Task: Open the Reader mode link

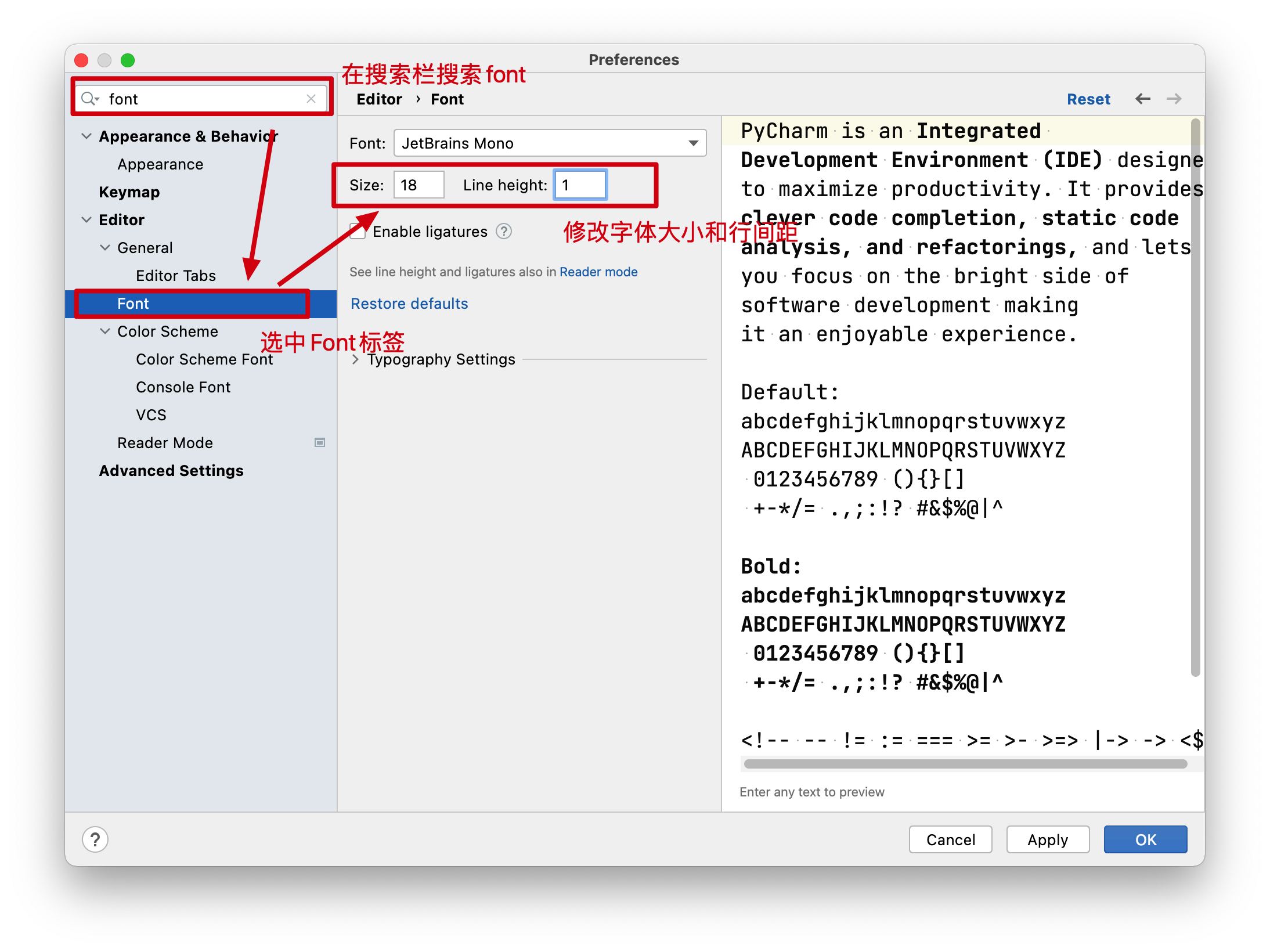Action: coord(598,272)
